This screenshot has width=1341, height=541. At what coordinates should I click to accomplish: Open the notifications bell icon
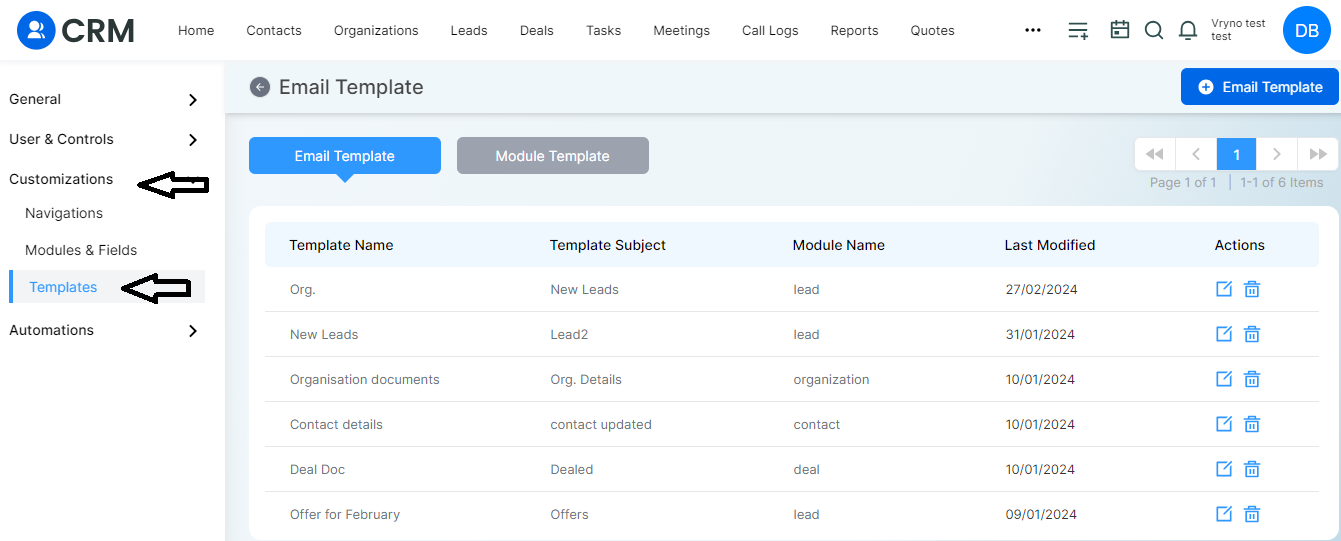[x=1188, y=30]
